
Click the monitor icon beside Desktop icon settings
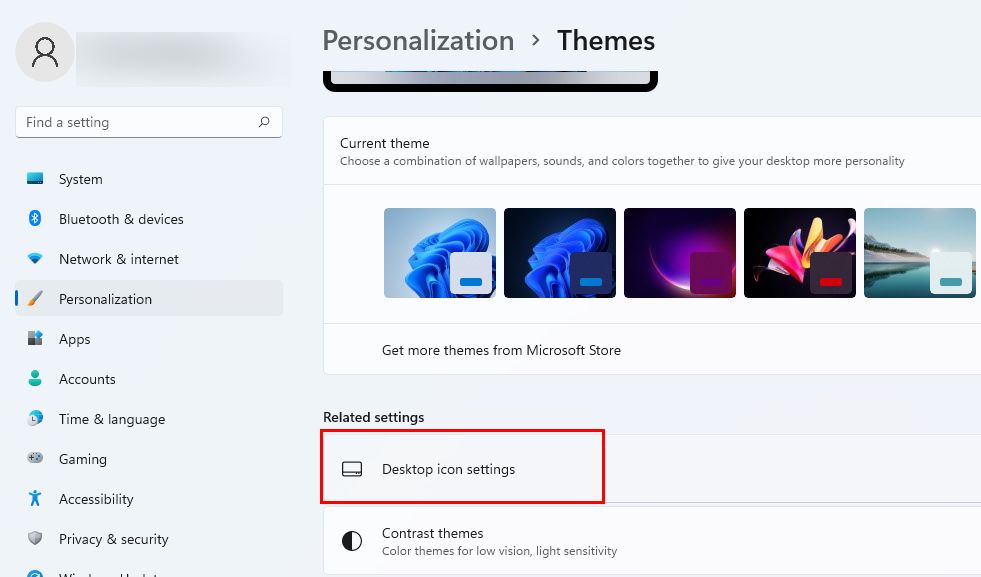tap(352, 468)
